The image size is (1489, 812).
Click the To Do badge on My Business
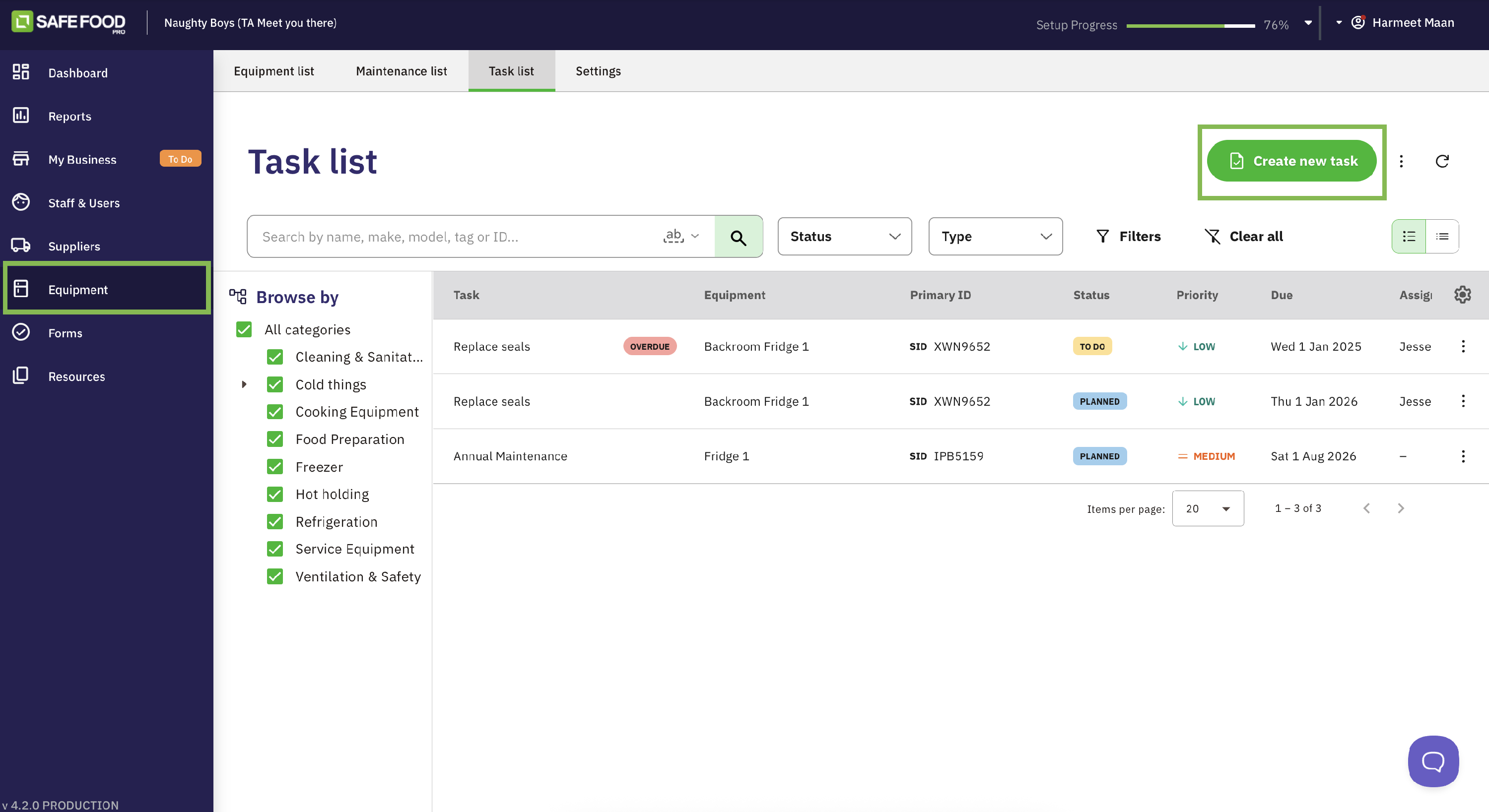tap(180, 159)
